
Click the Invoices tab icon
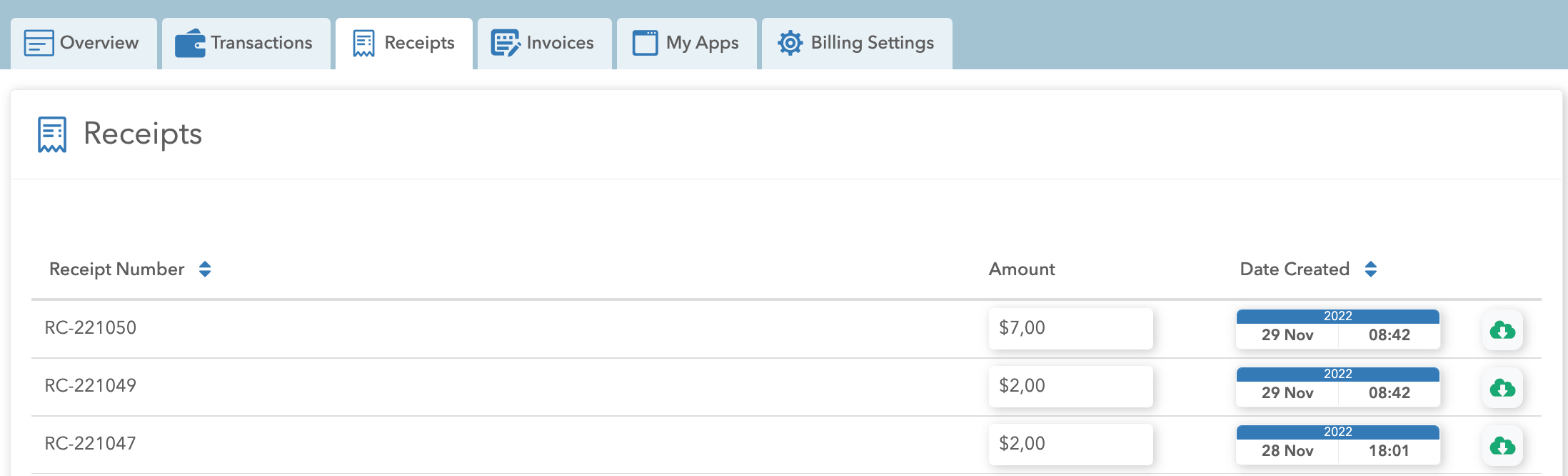click(x=506, y=43)
